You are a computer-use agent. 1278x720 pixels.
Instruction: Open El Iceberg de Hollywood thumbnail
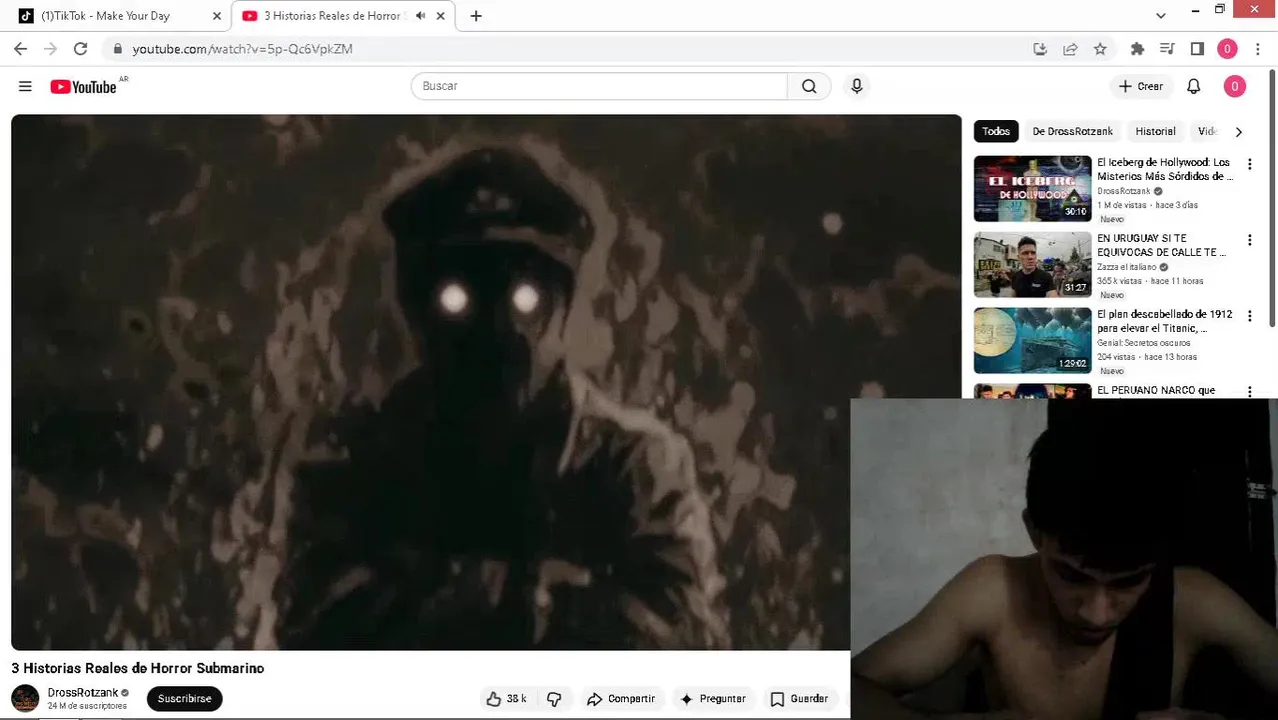click(1033, 188)
